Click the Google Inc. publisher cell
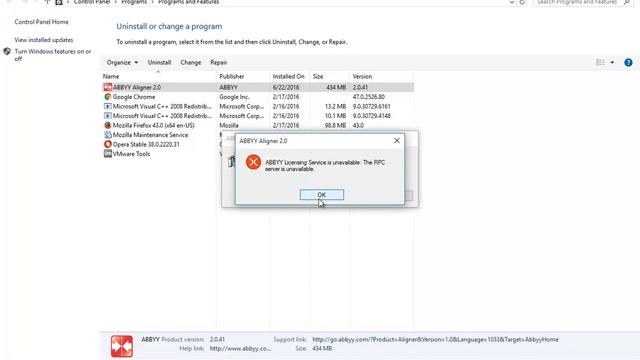Viewport: 640px width, 360px height. pyautogui.click(x=234, y=97)
